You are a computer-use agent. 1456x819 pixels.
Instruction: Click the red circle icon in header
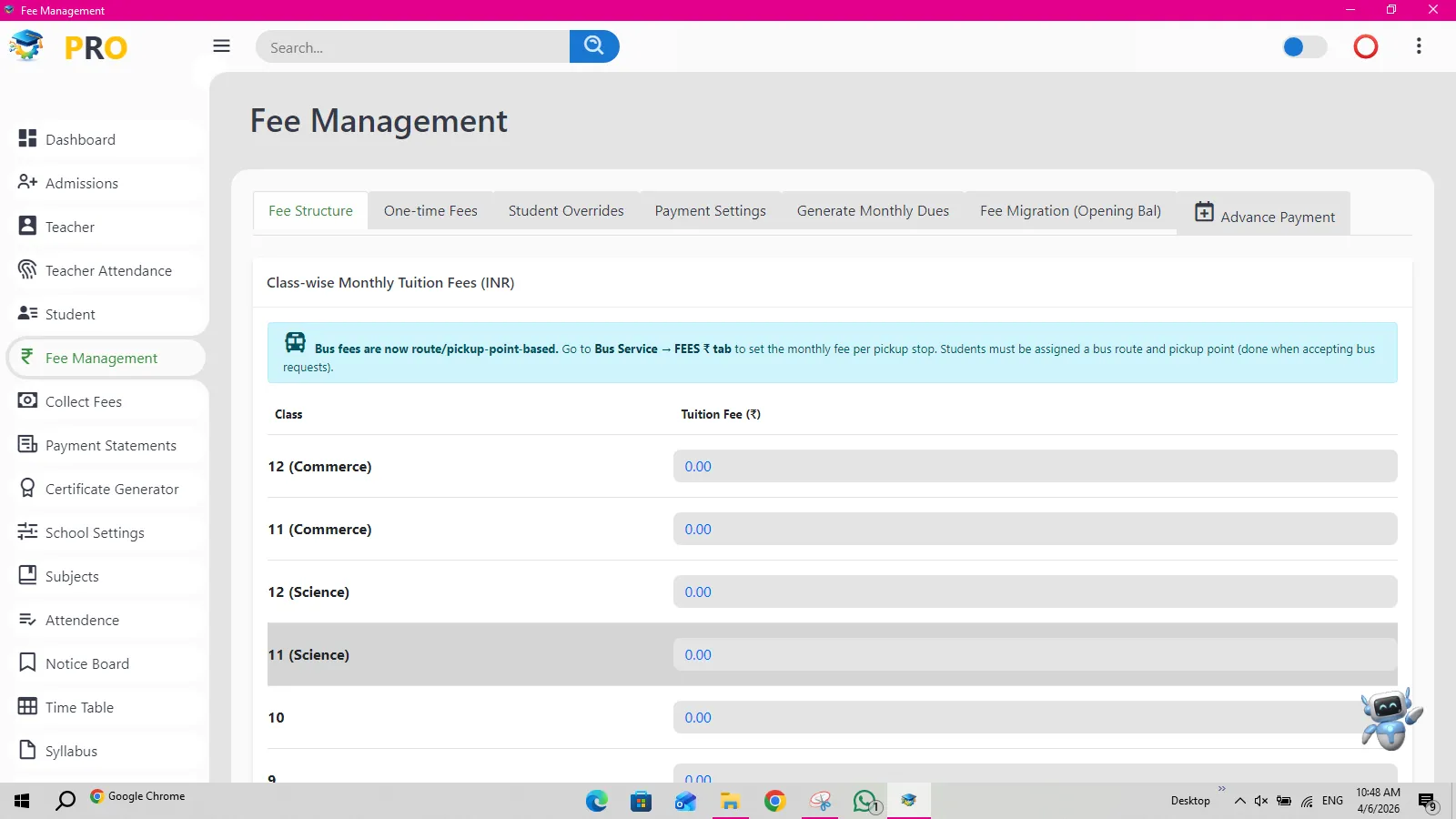(1365, 46)
